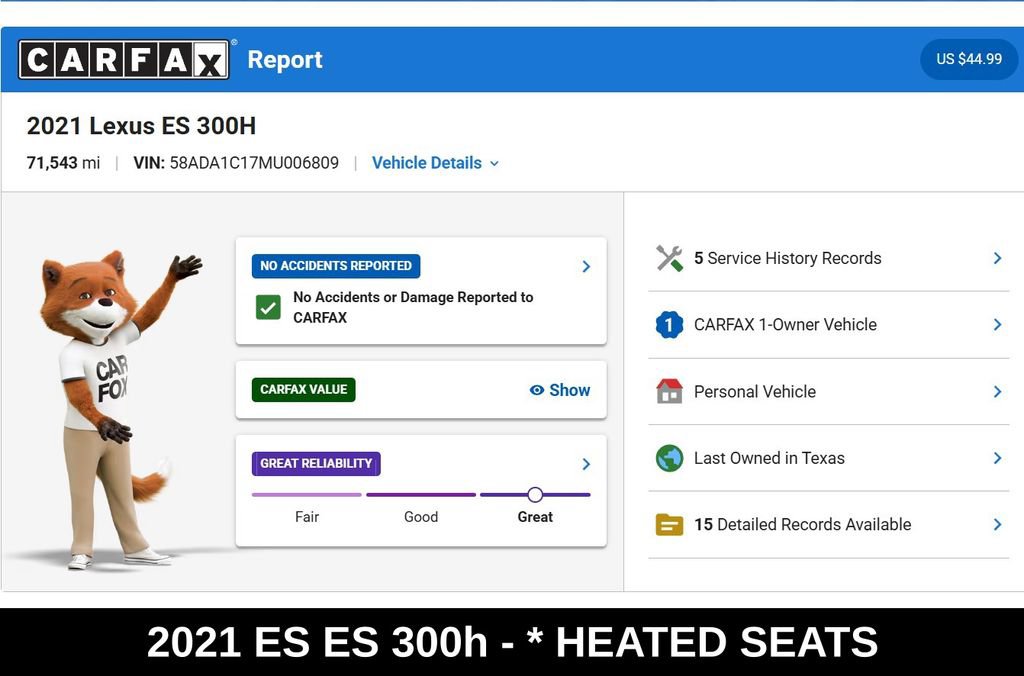1024x676 pixels.
Task: Click the 71,543 mi mileage text
Action: [63, 163]
